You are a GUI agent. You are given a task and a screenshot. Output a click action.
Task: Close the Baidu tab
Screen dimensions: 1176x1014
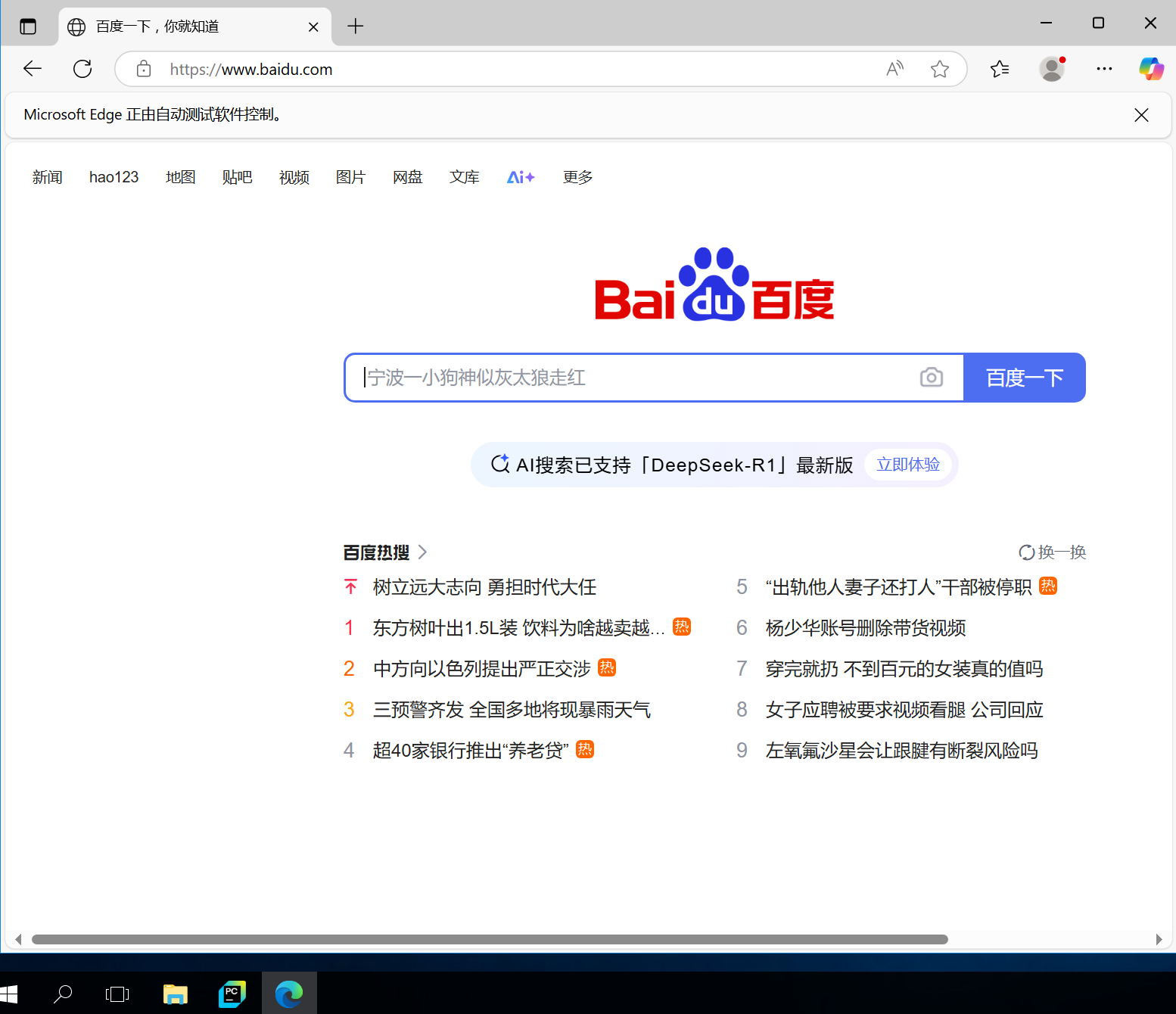coord(313,26)
